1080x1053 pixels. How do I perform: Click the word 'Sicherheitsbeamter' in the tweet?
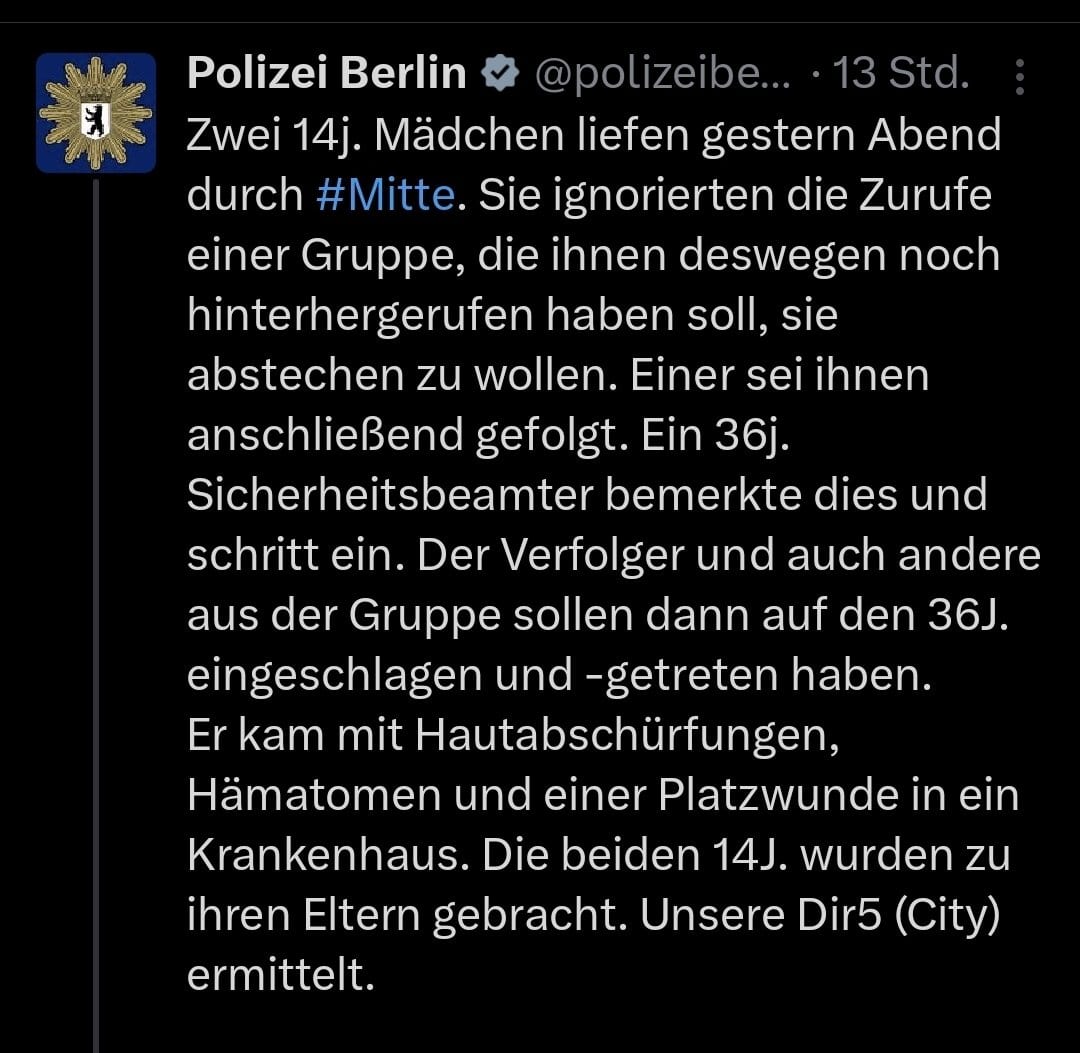390,494
